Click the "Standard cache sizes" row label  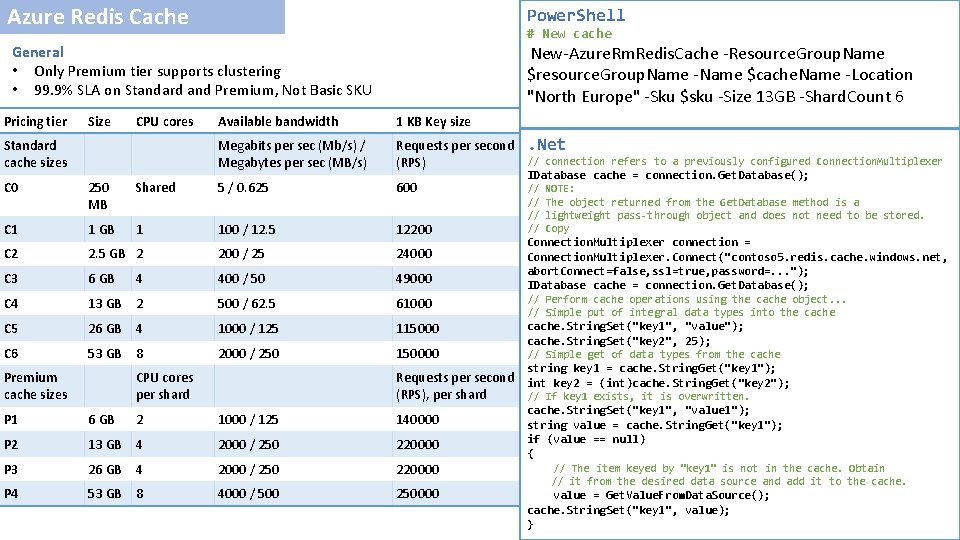point(36,154)
